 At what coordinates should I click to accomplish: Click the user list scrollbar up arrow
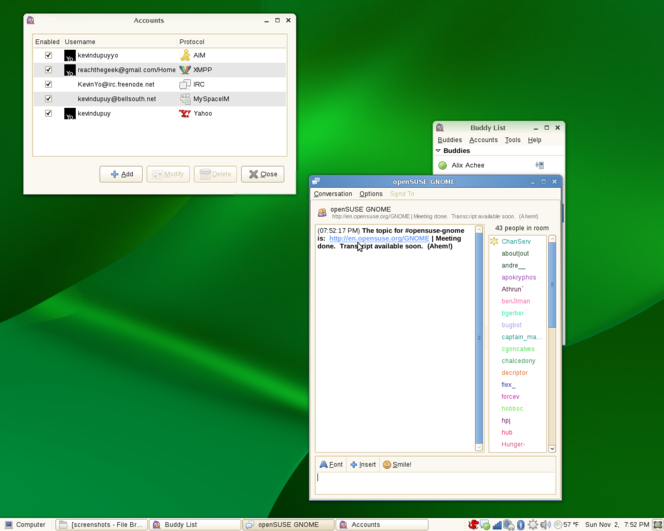click(552, 239)
